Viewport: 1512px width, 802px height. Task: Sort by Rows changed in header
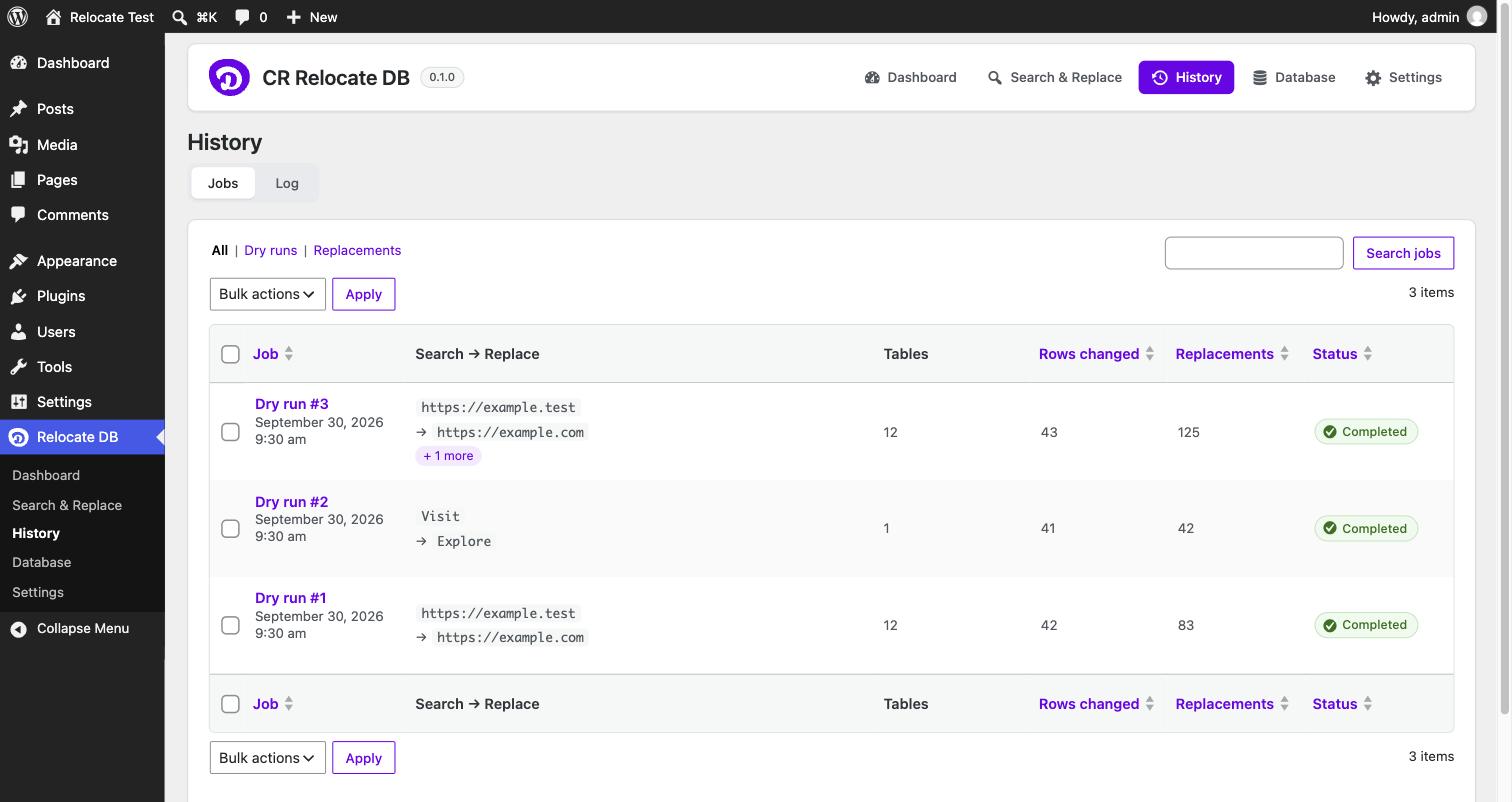coord(1096,354)
